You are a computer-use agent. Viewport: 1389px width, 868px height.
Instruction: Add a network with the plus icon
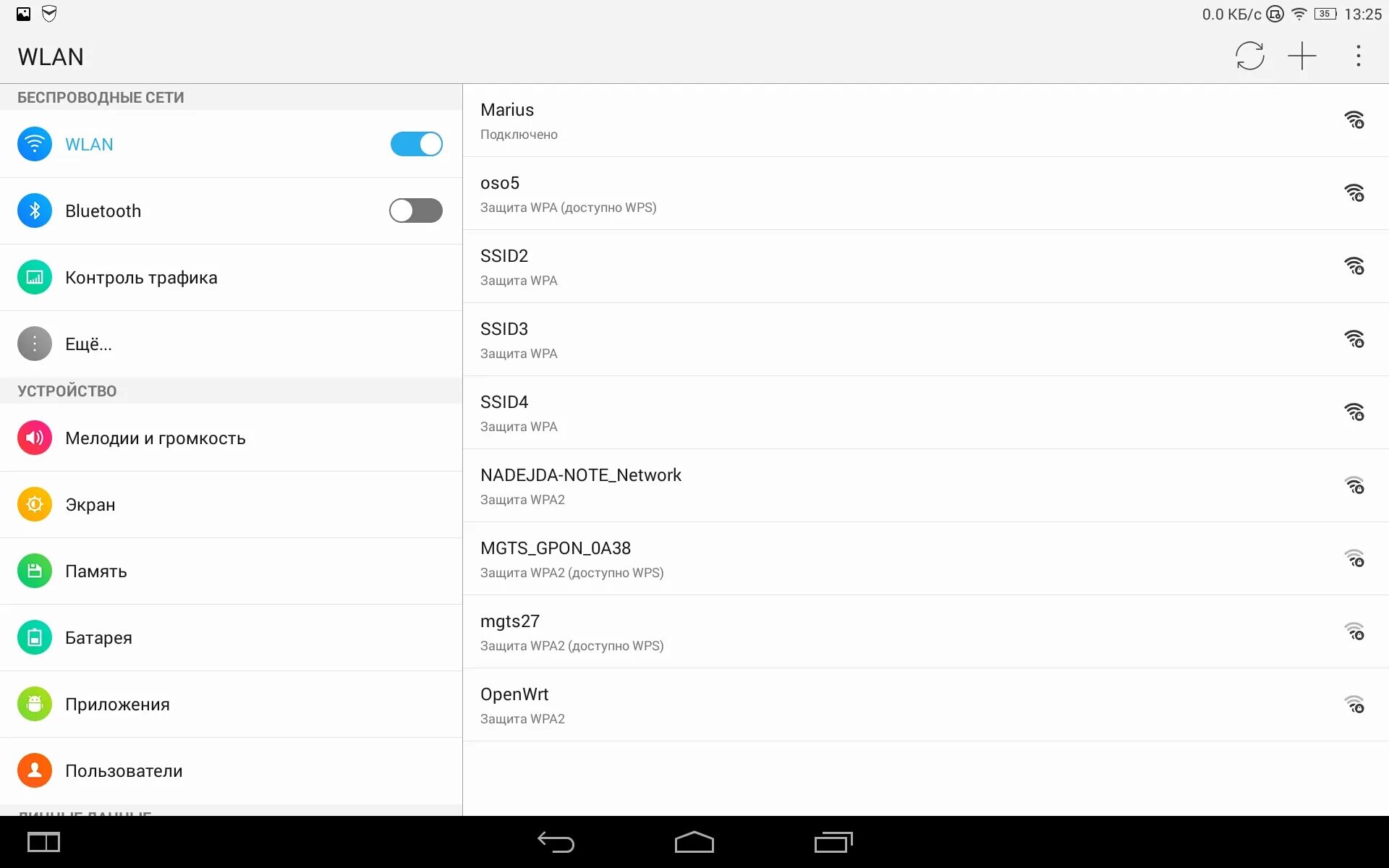(x=1301, y=56)
